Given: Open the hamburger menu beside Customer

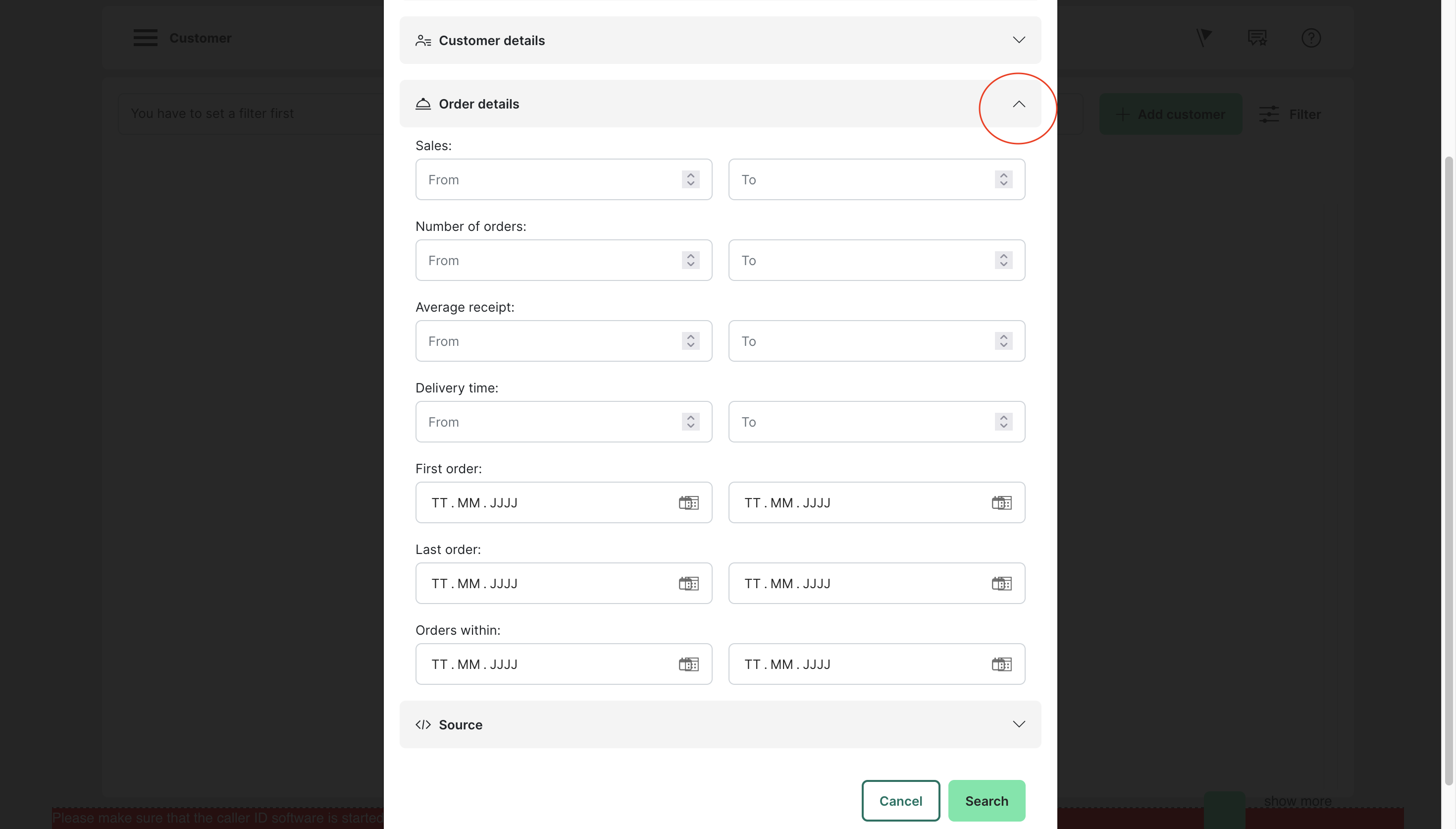Looking at the screenshot, I should (145, 38).
